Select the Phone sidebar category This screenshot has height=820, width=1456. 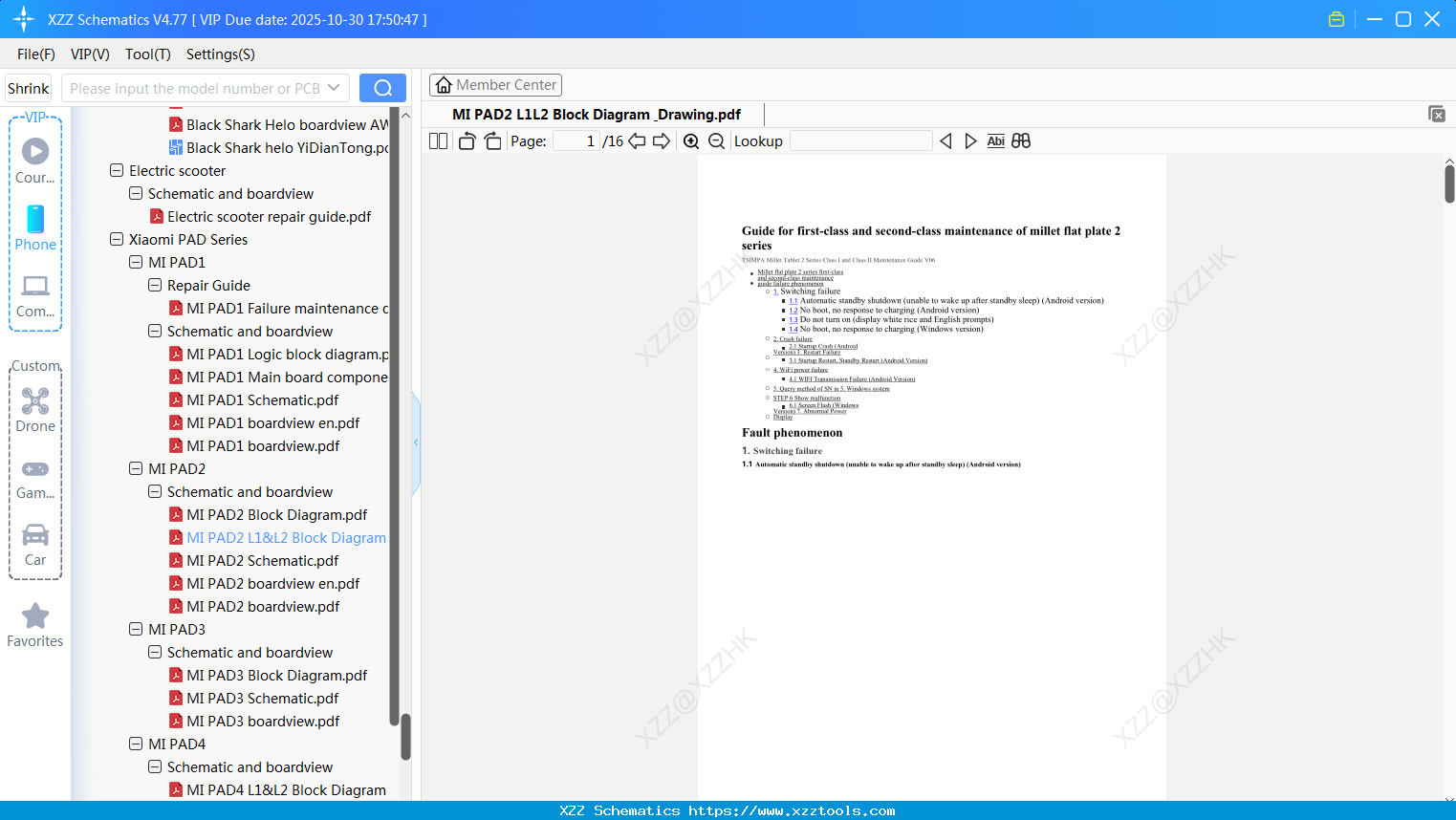click(35, 227)
